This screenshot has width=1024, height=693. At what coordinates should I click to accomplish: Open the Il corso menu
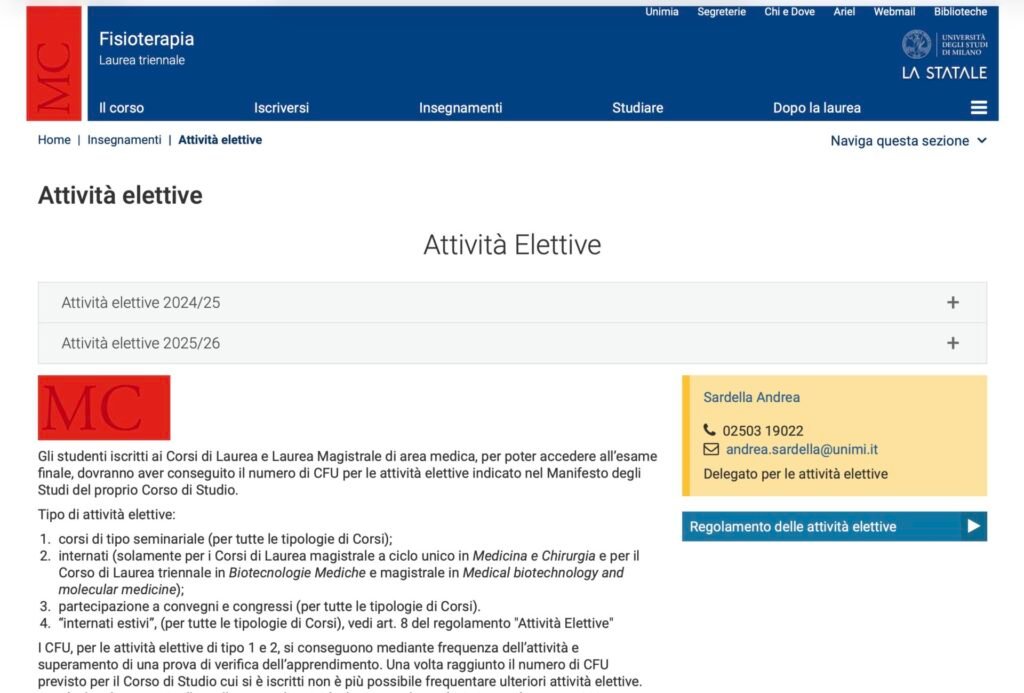[x=121, y=108]
